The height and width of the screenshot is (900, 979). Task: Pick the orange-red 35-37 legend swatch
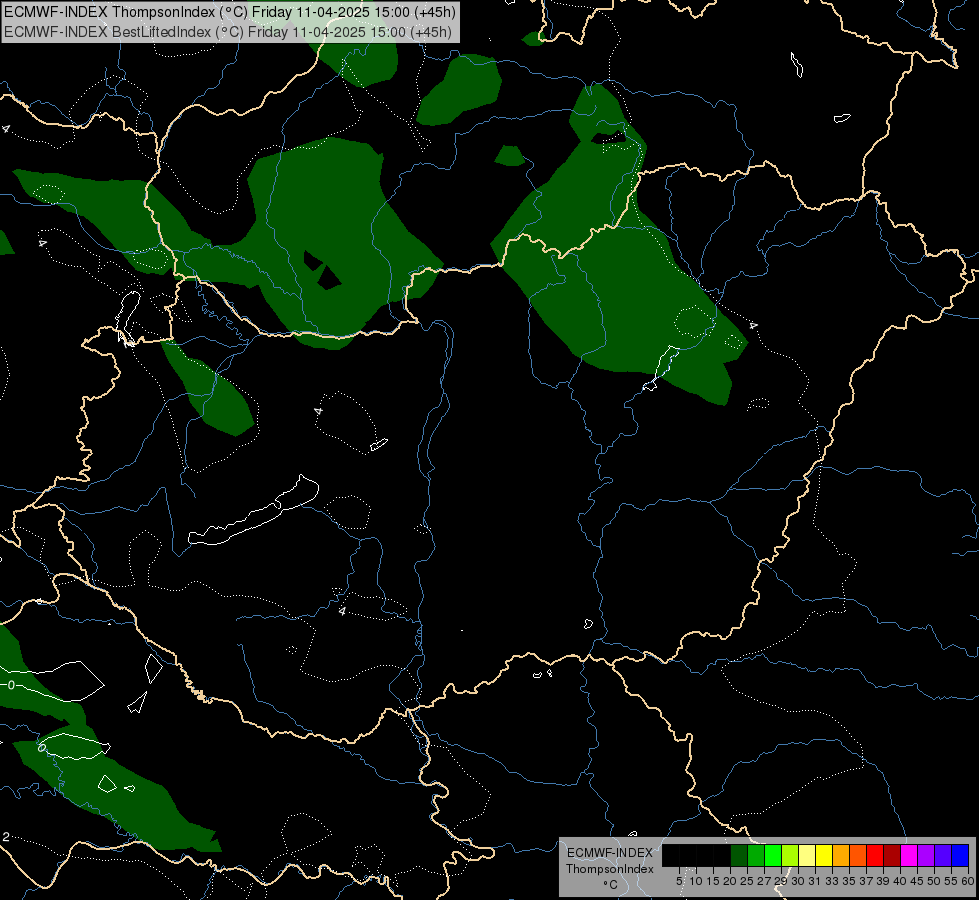tap(858, 855)
